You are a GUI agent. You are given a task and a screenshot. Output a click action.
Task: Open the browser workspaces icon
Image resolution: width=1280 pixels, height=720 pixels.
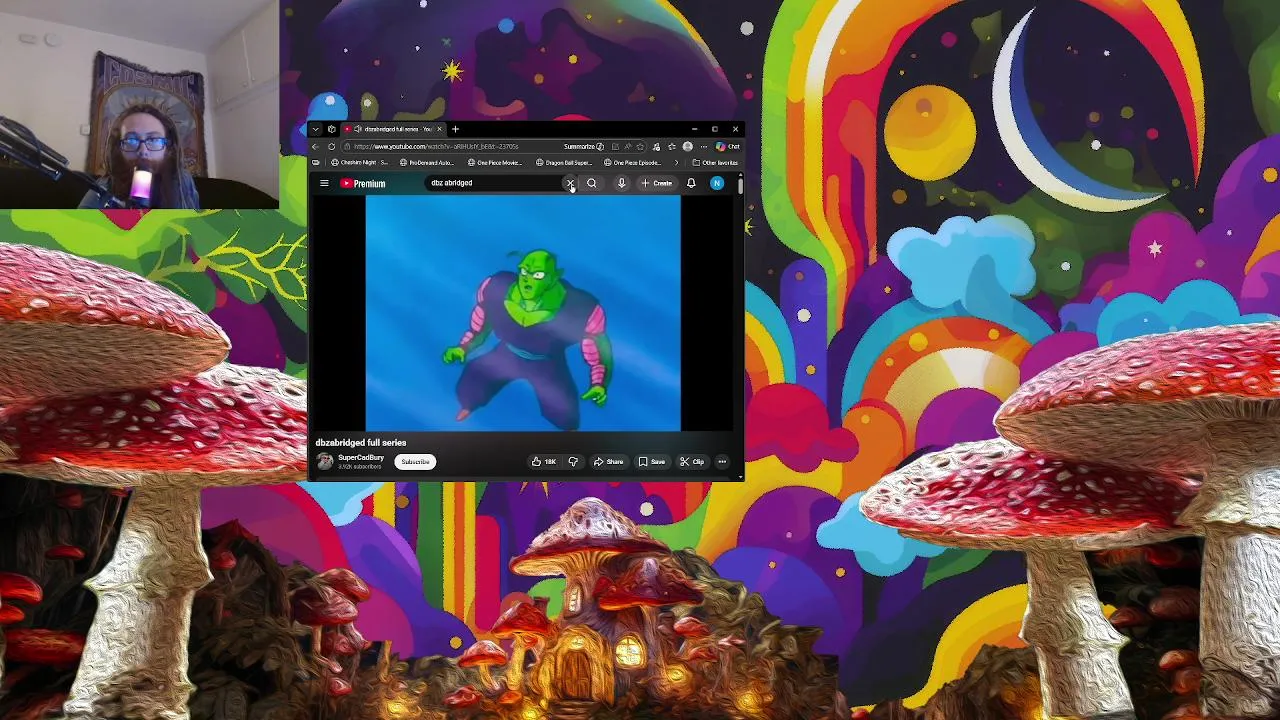point(331,129)
